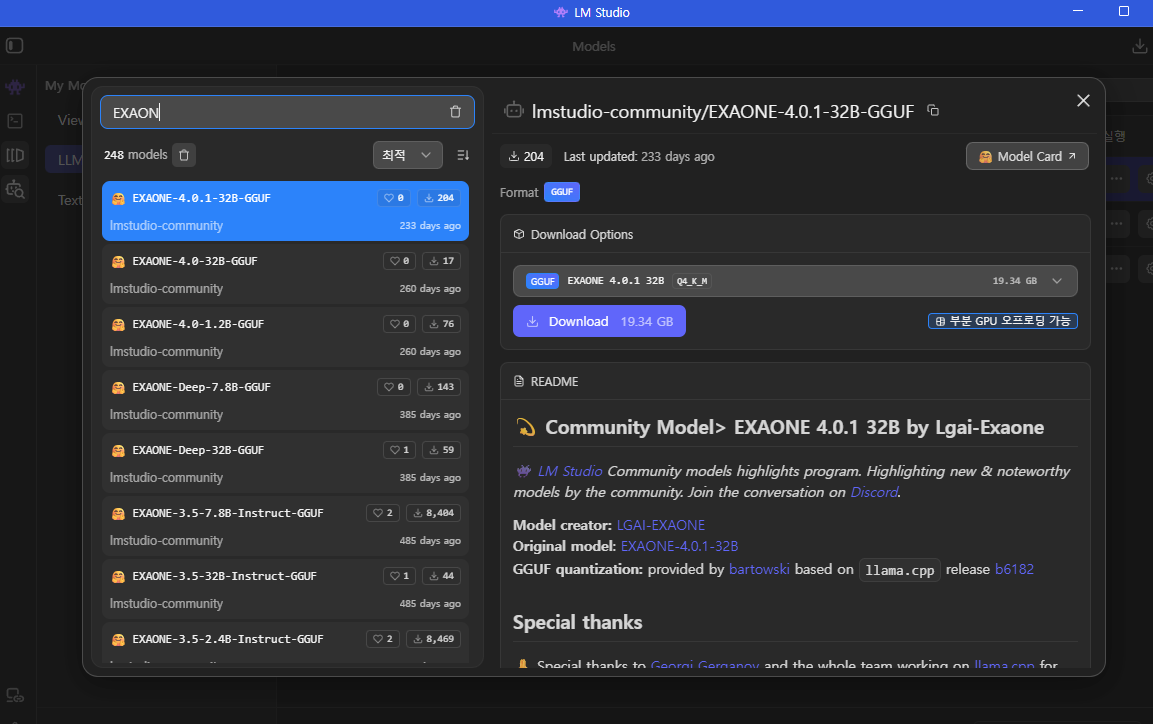The width and height of the screenshot is (1153, 724).
Task: Close the model search dialog
Action: click(1083, 101)
